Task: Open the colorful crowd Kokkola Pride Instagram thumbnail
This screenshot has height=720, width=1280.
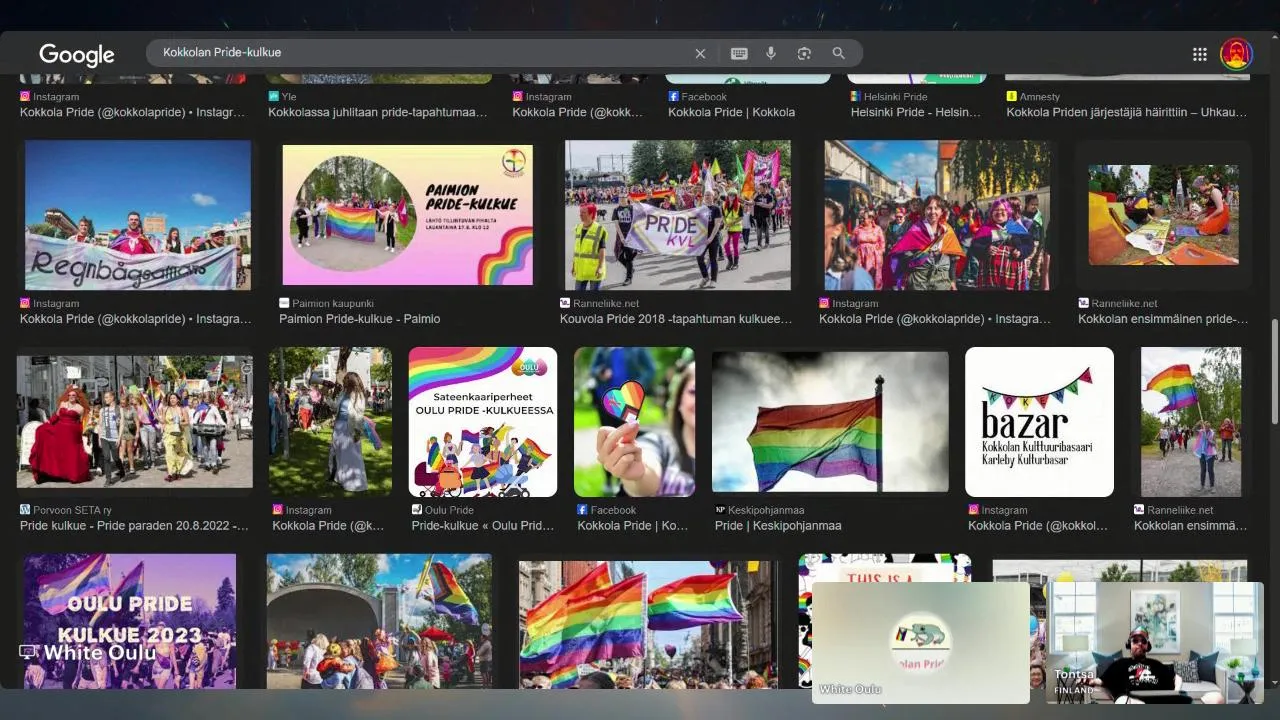Action: pyautogui.click(x=937, y=215)
